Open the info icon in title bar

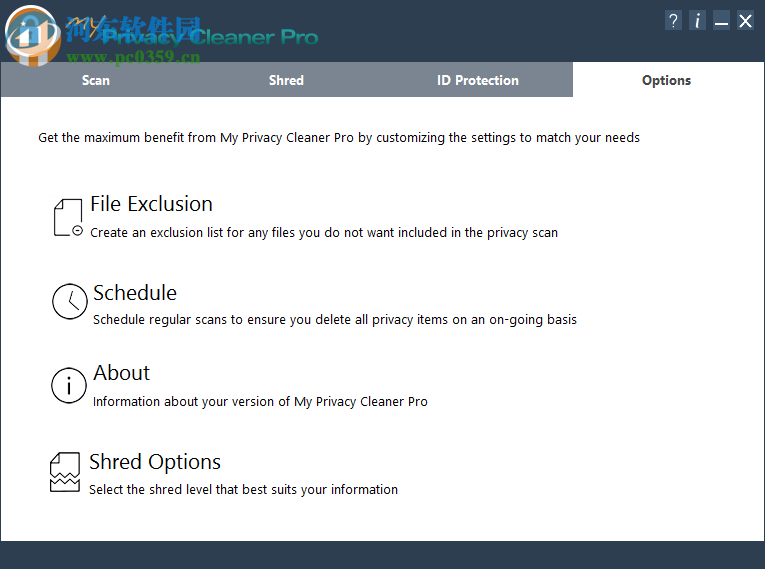coord(697,21)
